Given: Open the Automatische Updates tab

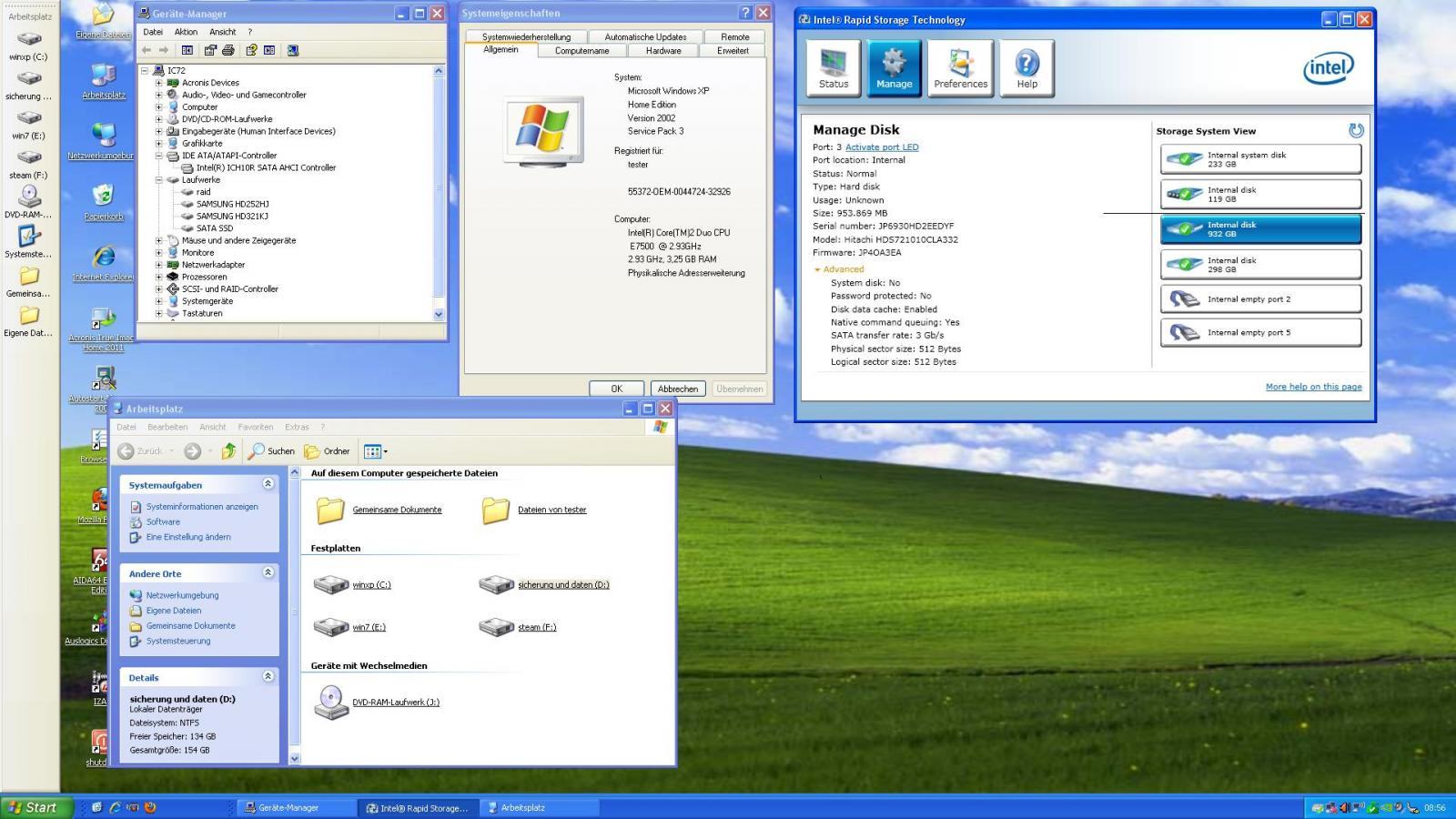Looking at the screenshot, I should pyautogui.click(x=645, y=37).
